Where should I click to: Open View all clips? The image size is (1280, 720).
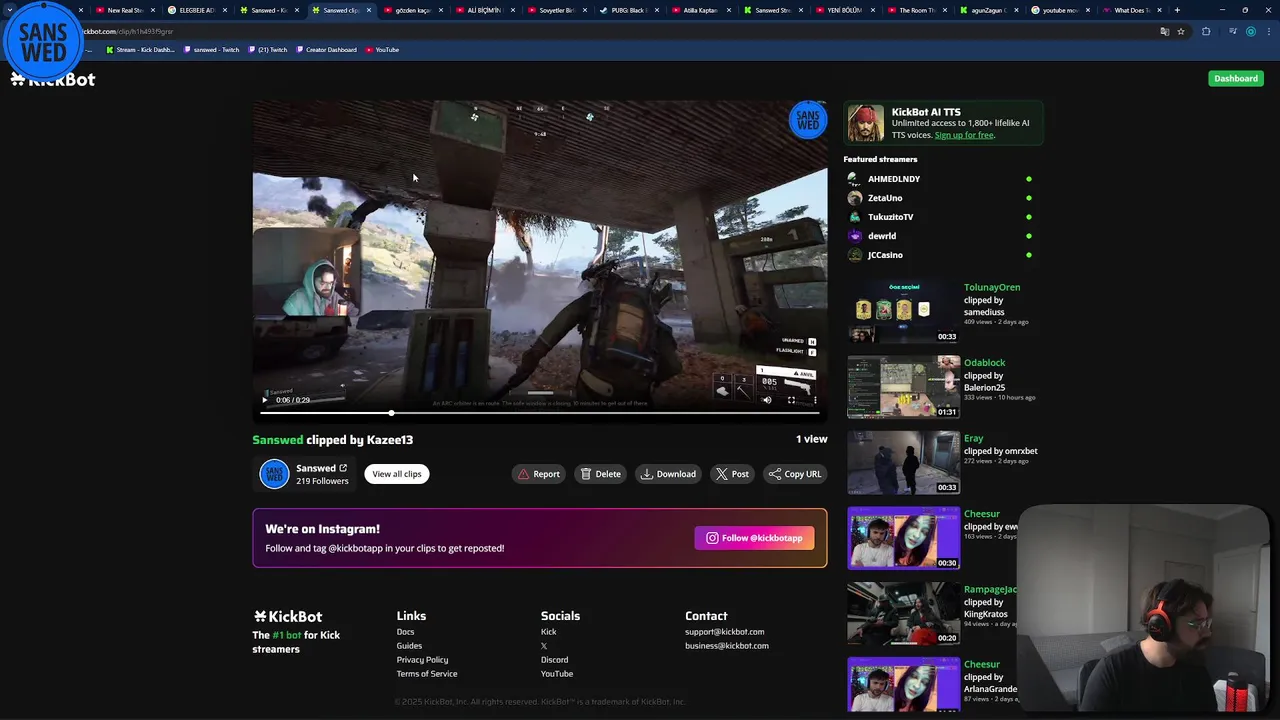pos(397,474)
